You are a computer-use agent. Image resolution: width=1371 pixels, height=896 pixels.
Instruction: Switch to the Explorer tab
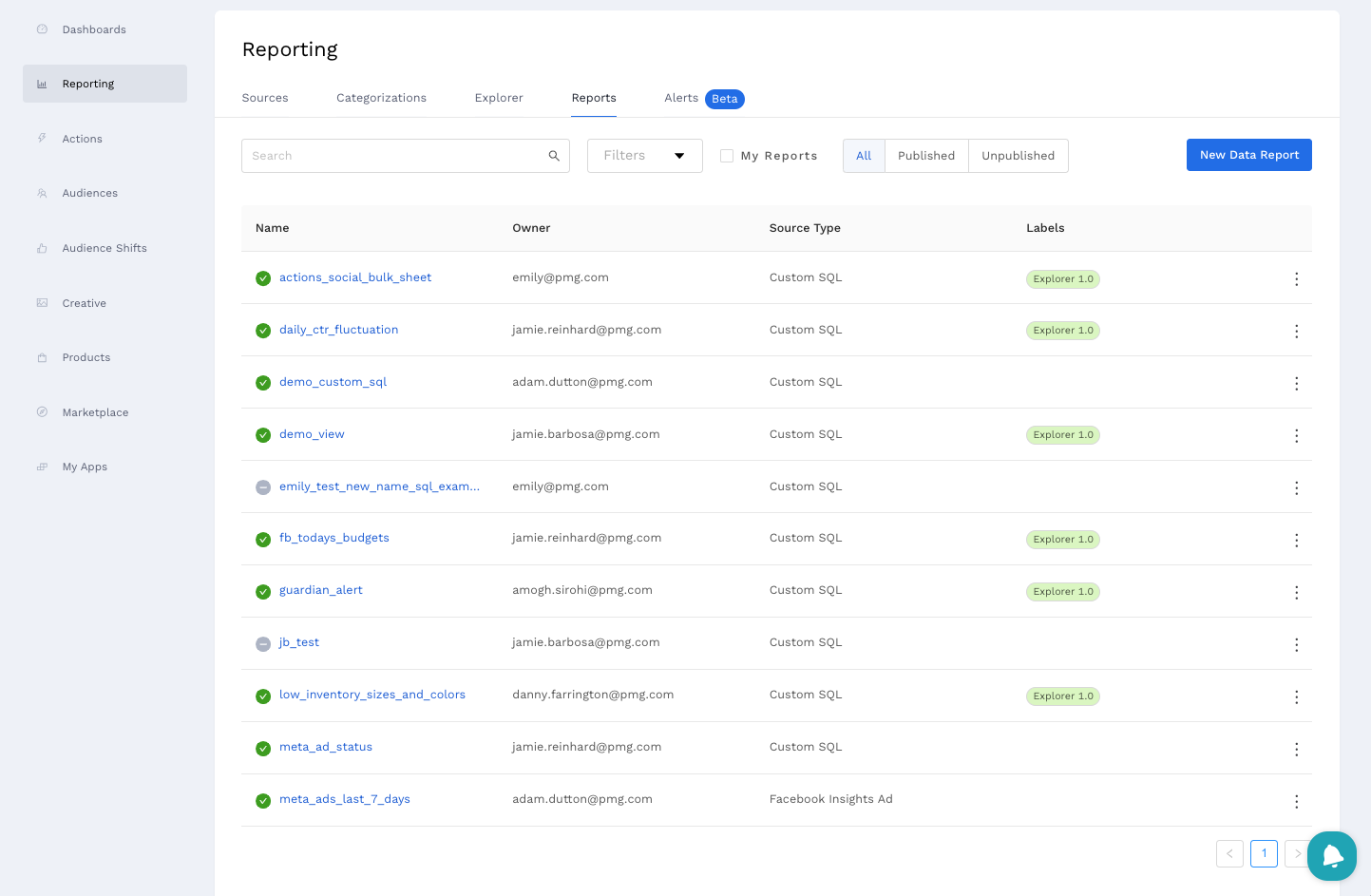499,98
